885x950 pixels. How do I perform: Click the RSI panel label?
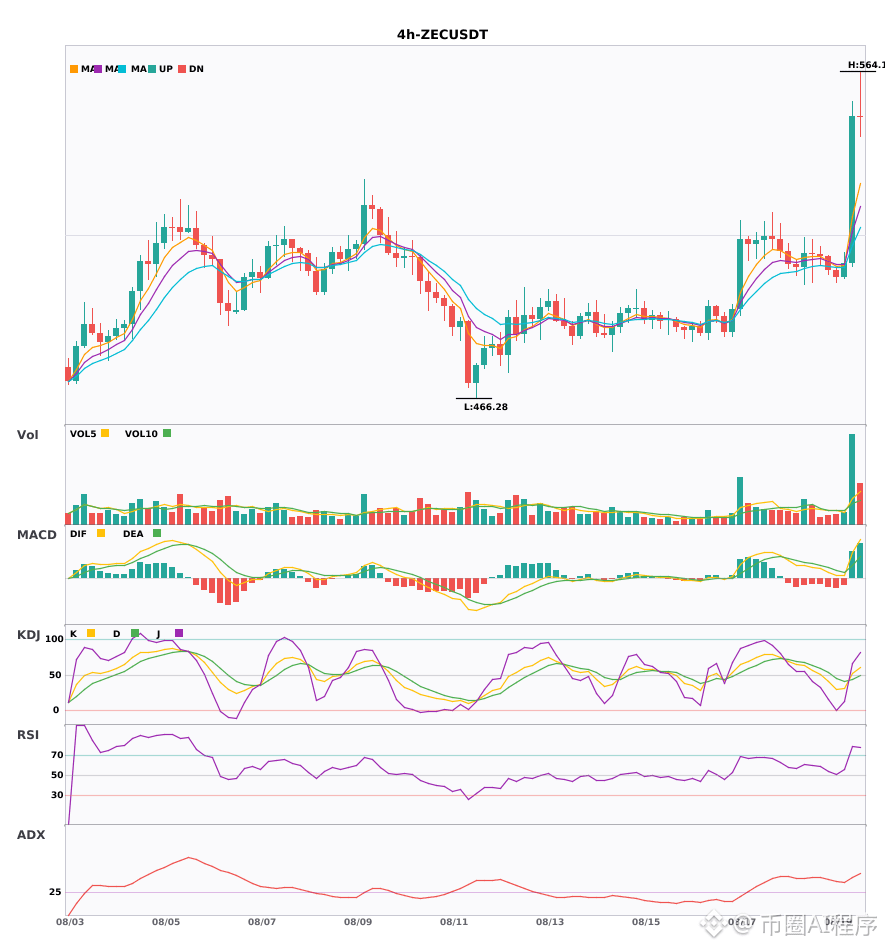click(28, 735)
